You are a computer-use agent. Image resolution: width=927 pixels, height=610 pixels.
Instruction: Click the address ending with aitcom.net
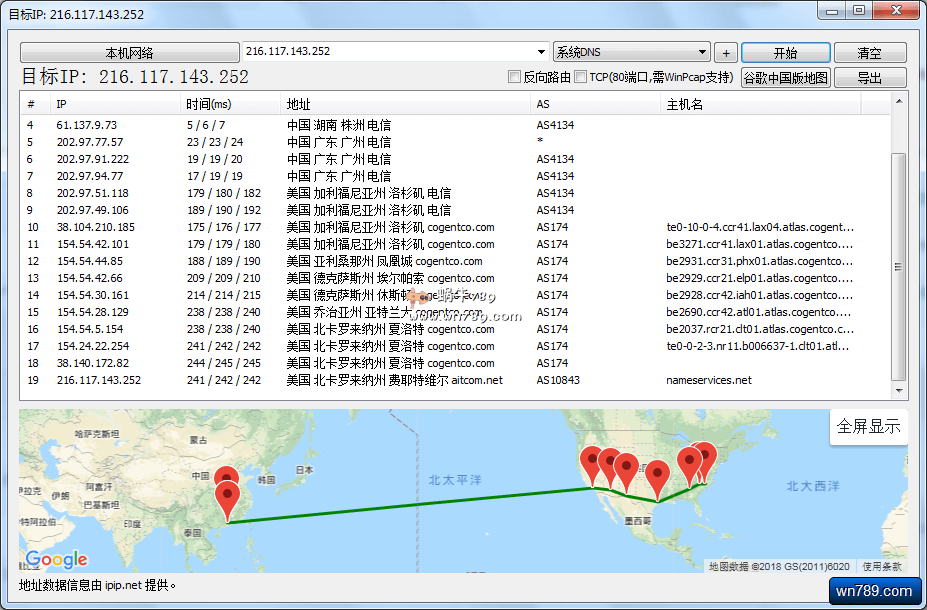(x=394, y=381)
